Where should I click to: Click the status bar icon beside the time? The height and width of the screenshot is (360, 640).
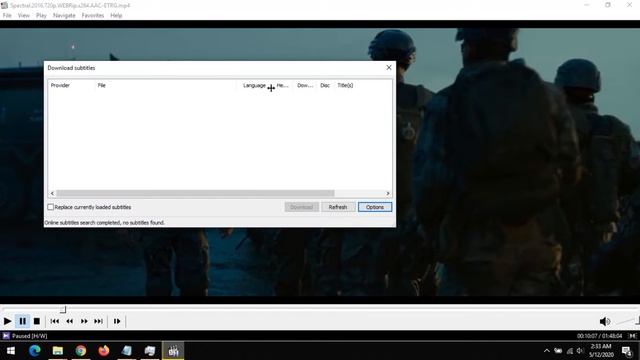[632, 336]
